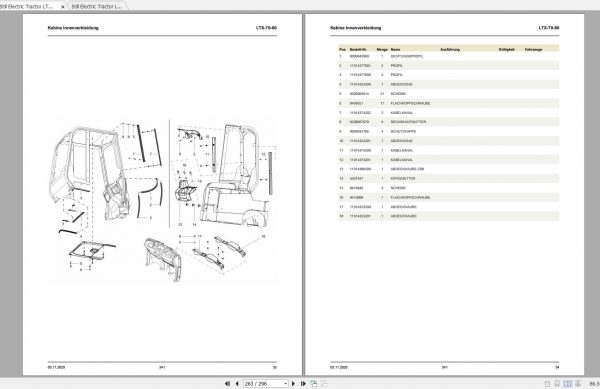The width and height of the screenshot is (600, 389).
Task: Click the greyed-out next view icon
Action: click(x=324, y=383)
